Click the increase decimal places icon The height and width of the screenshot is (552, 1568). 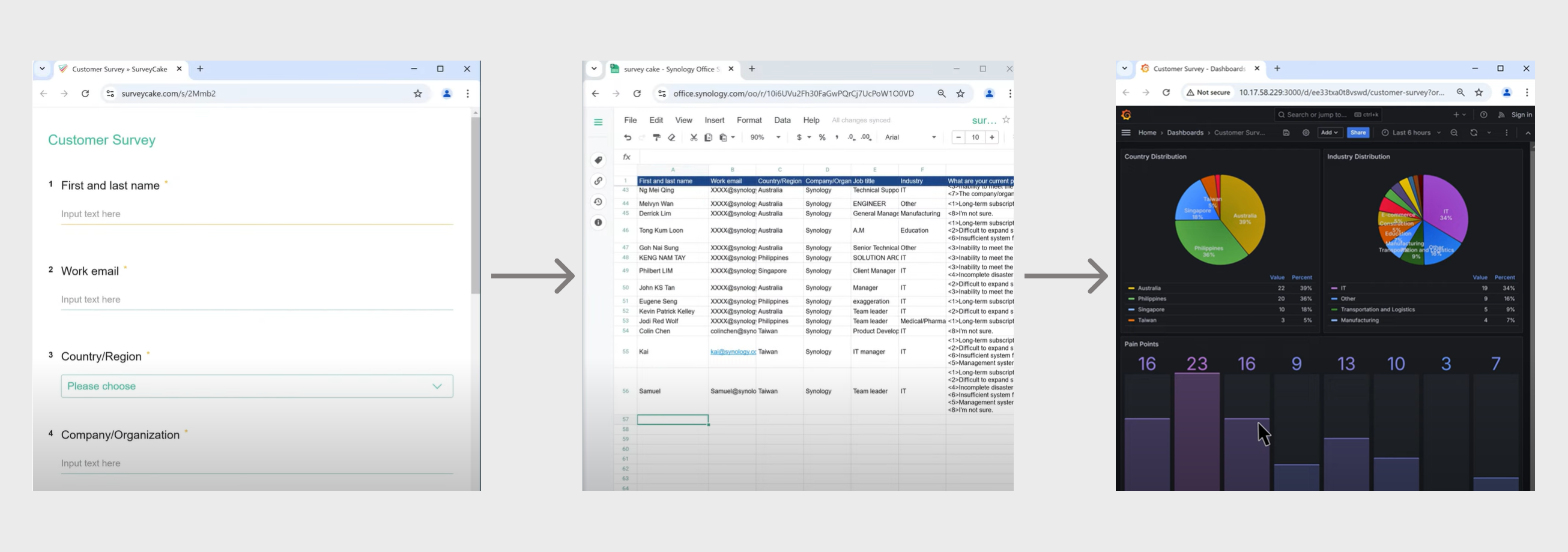867,137
